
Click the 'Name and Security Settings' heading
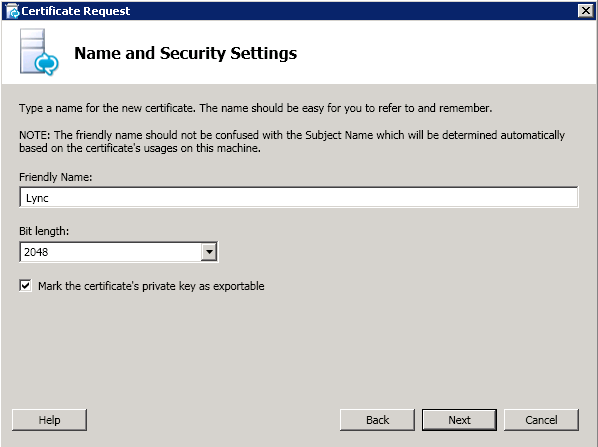[x=185, y=53]
